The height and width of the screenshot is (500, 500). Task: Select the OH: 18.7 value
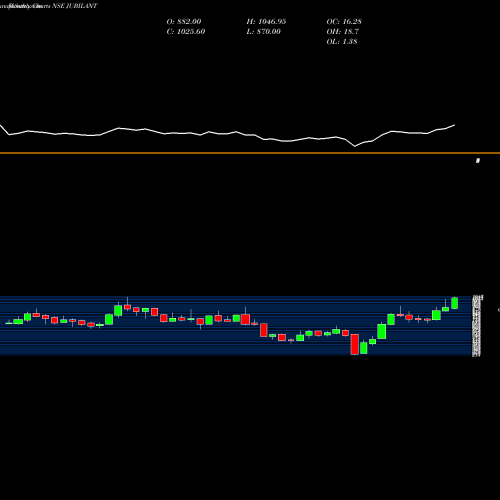[342, 31]
